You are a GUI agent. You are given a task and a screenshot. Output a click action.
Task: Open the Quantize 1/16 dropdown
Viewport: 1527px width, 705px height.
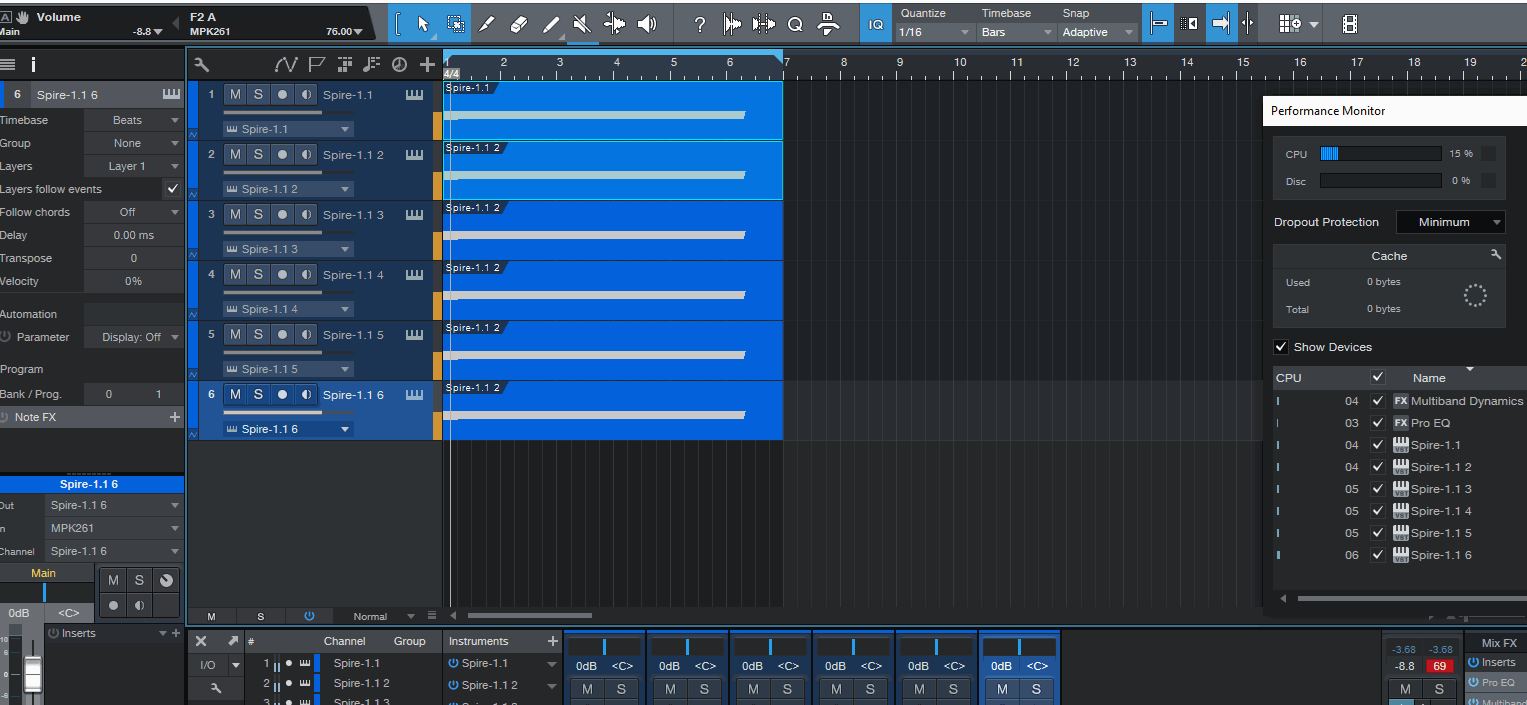click(935, 32)
